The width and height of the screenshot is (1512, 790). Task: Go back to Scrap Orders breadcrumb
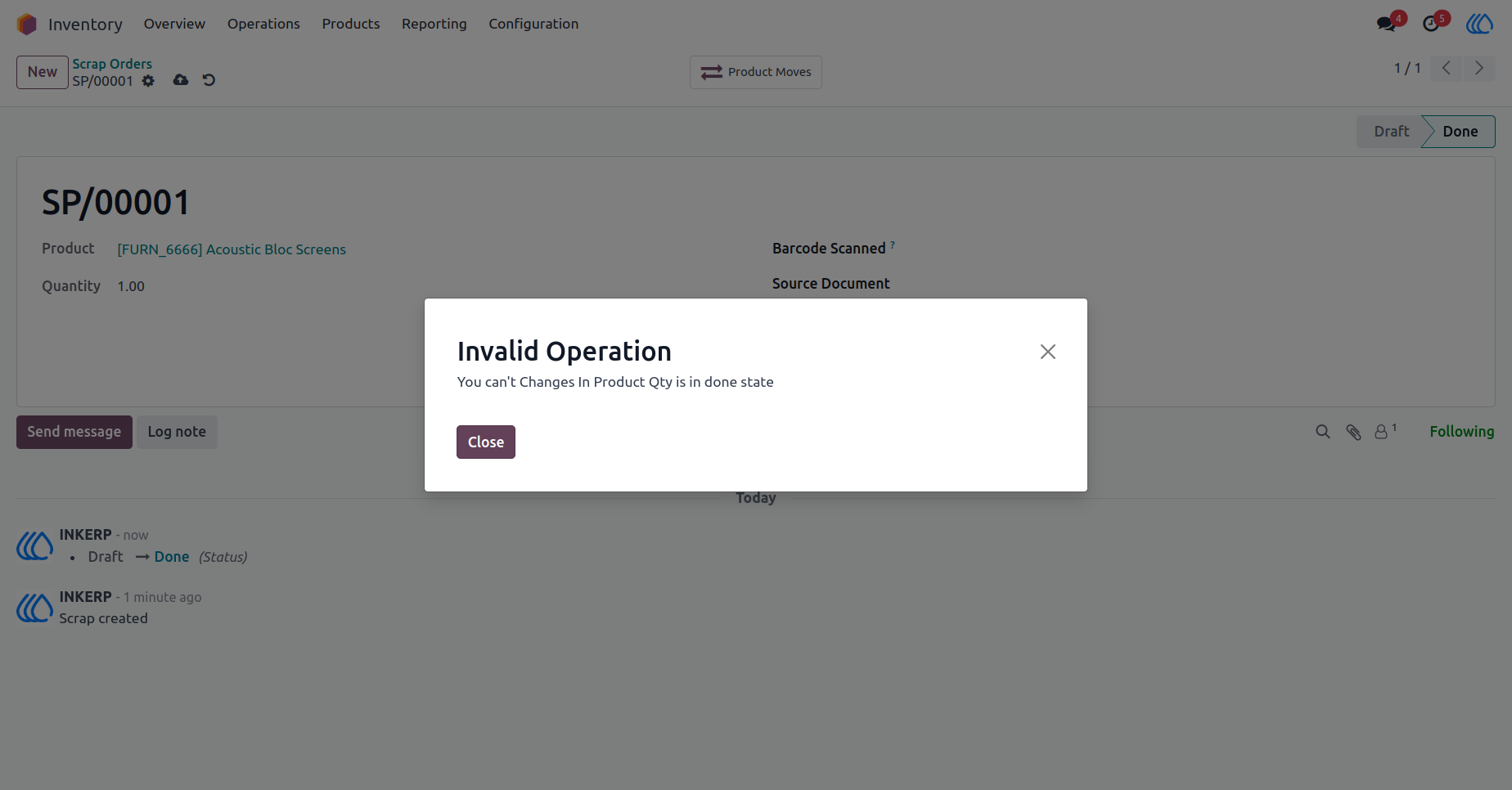click(x=112, y=64)
